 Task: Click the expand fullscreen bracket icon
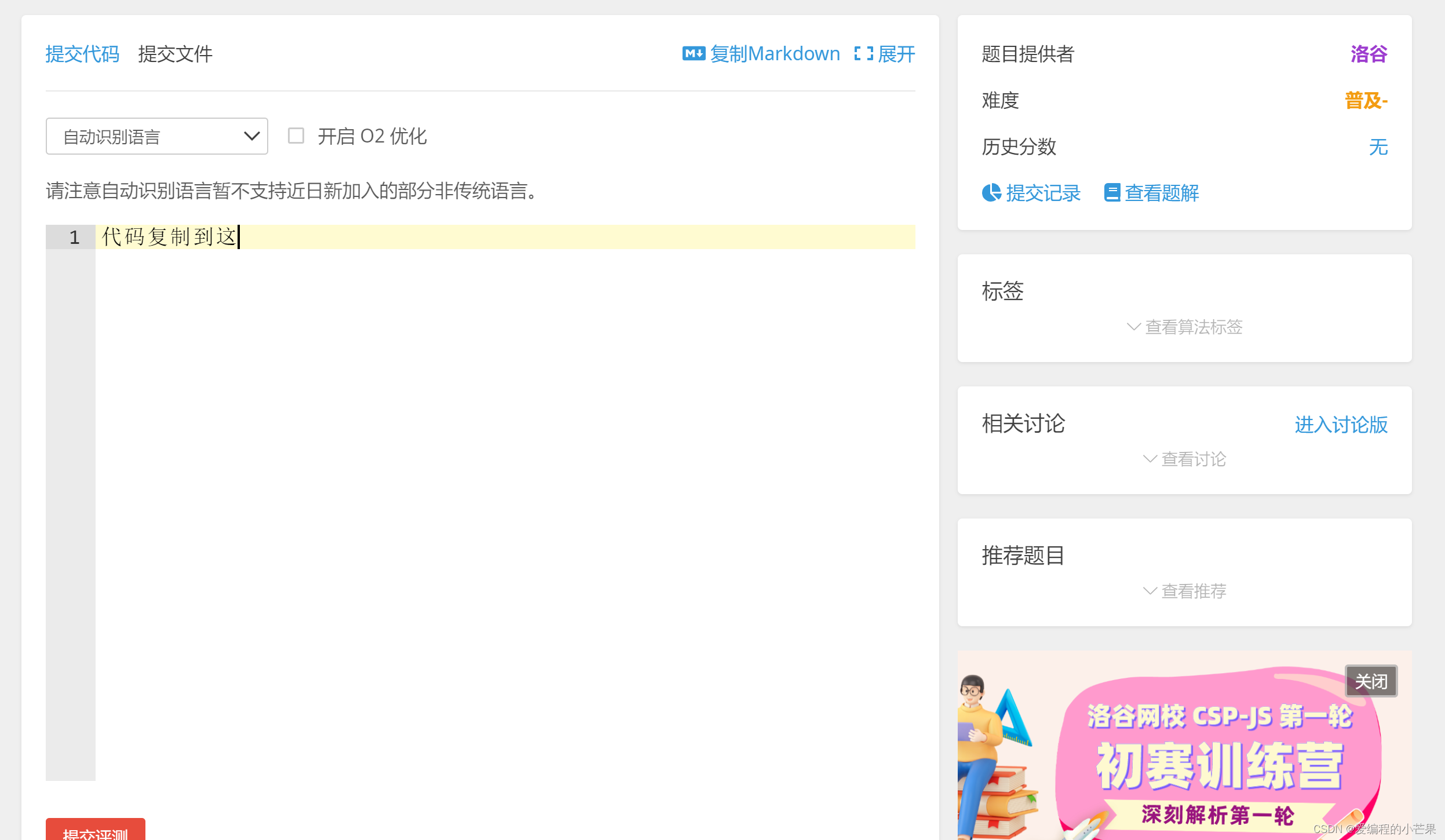pyautogui.click(x=863, y=54)
